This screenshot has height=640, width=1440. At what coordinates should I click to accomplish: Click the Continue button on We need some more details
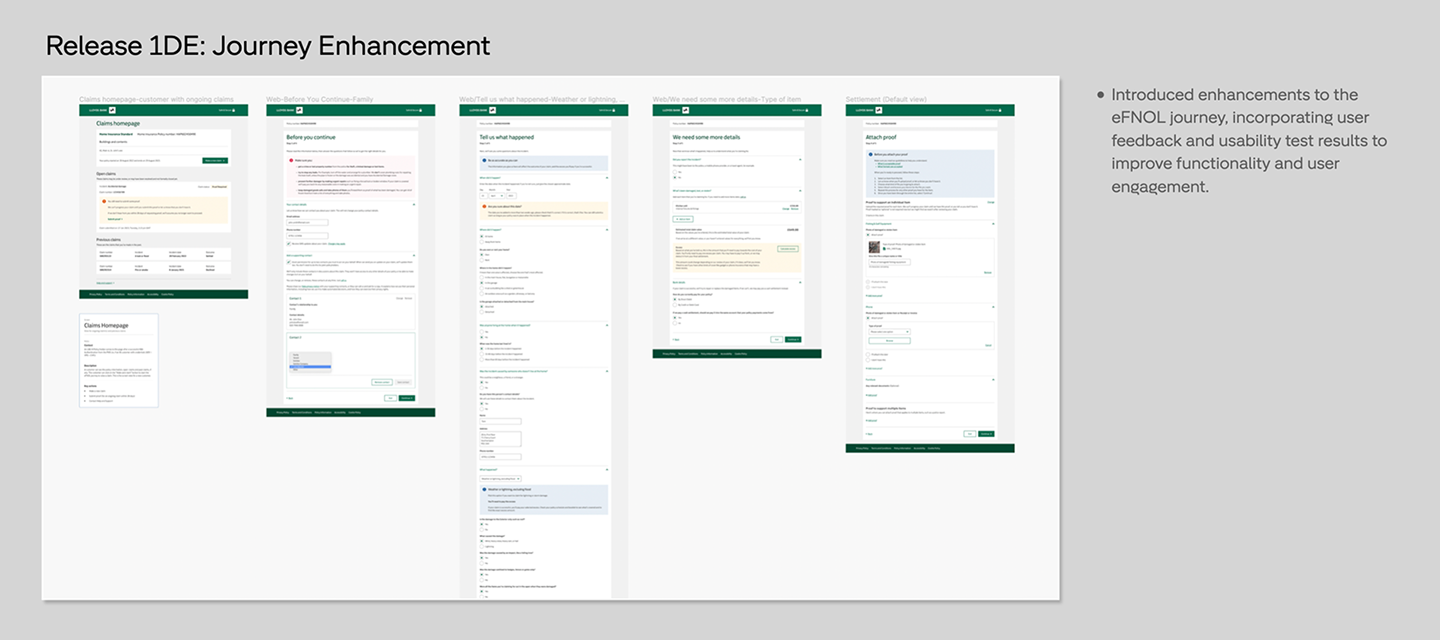793,340
